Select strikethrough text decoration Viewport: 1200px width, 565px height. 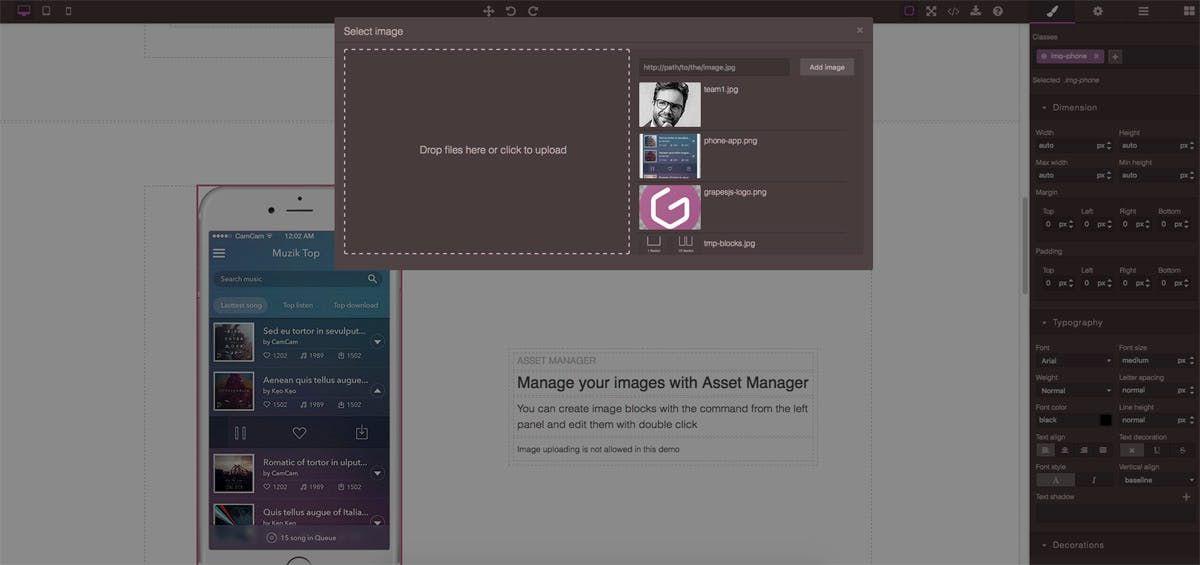(1183, 450)
